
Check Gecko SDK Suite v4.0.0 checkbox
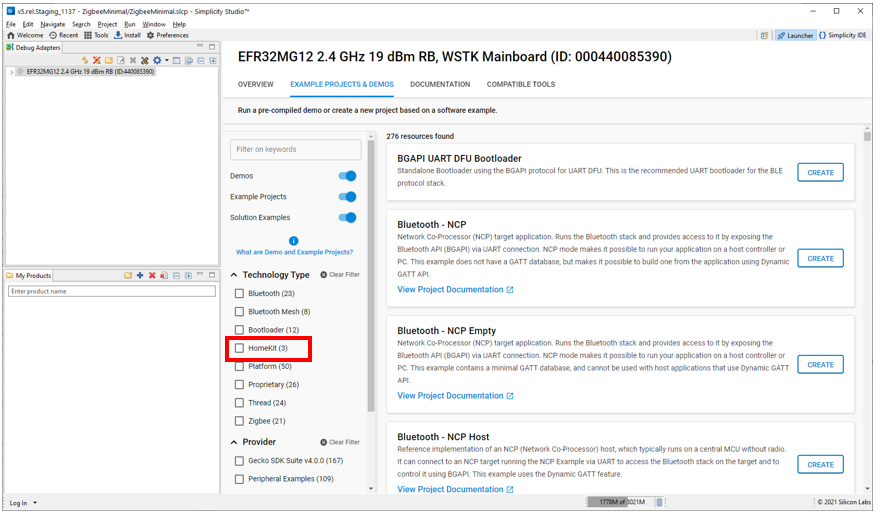click(240, 461)
